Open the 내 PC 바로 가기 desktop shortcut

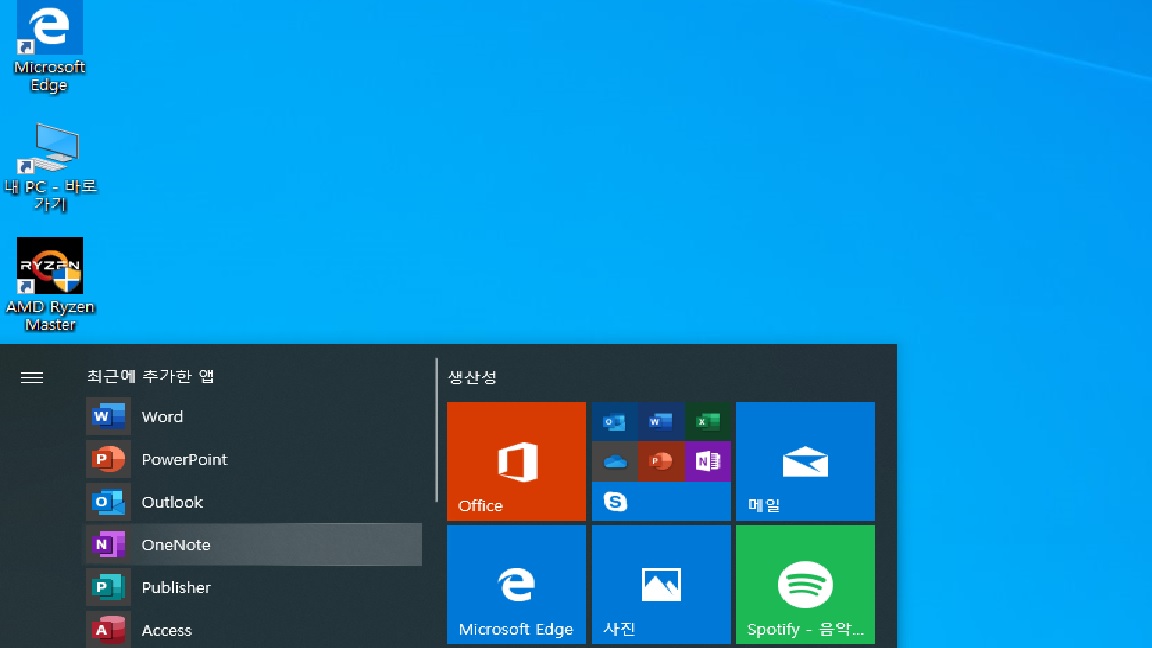[x=50, y=168]
